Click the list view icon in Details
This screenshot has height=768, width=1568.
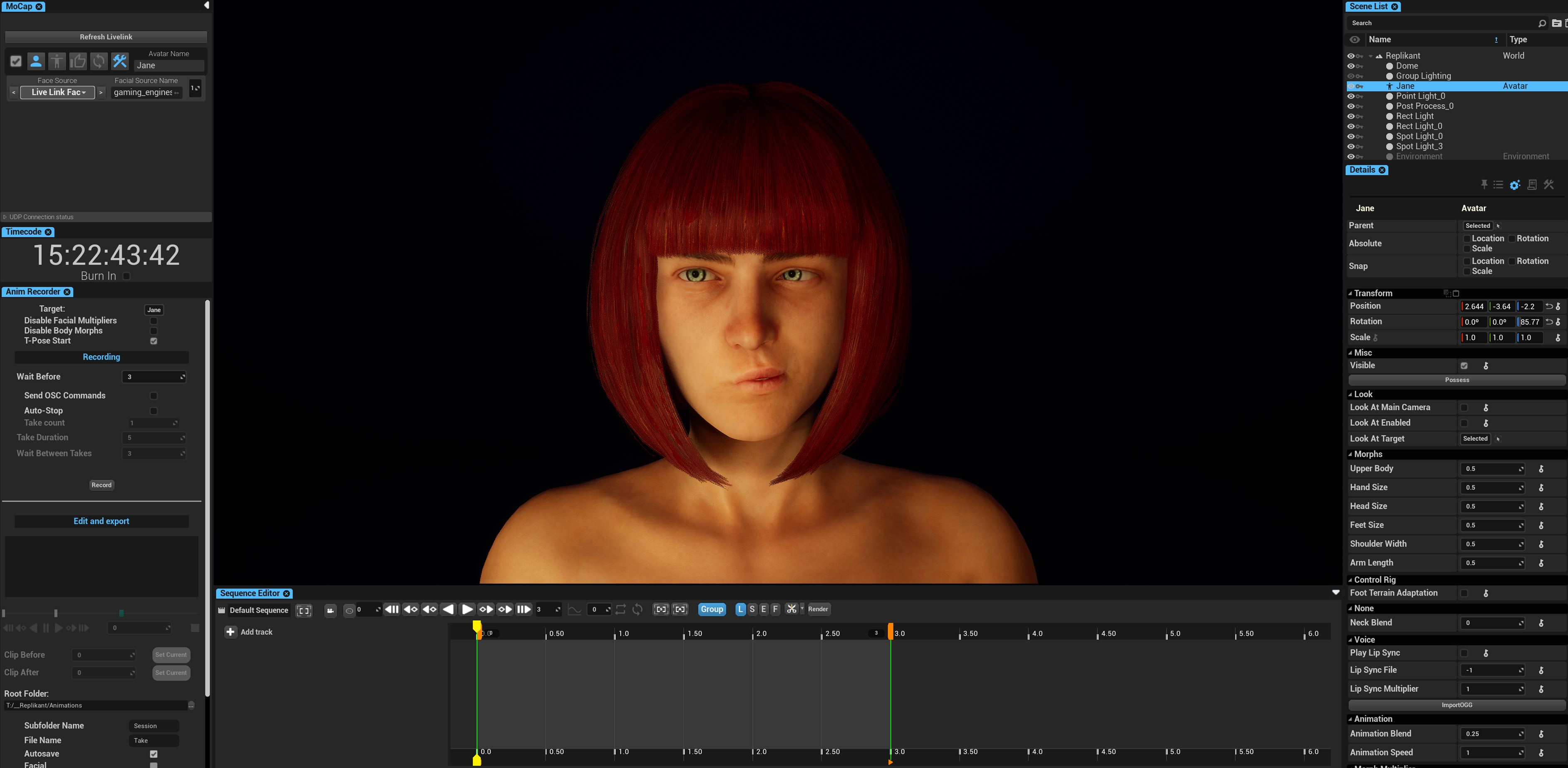pyautogui.click(x=1499, y=184)
